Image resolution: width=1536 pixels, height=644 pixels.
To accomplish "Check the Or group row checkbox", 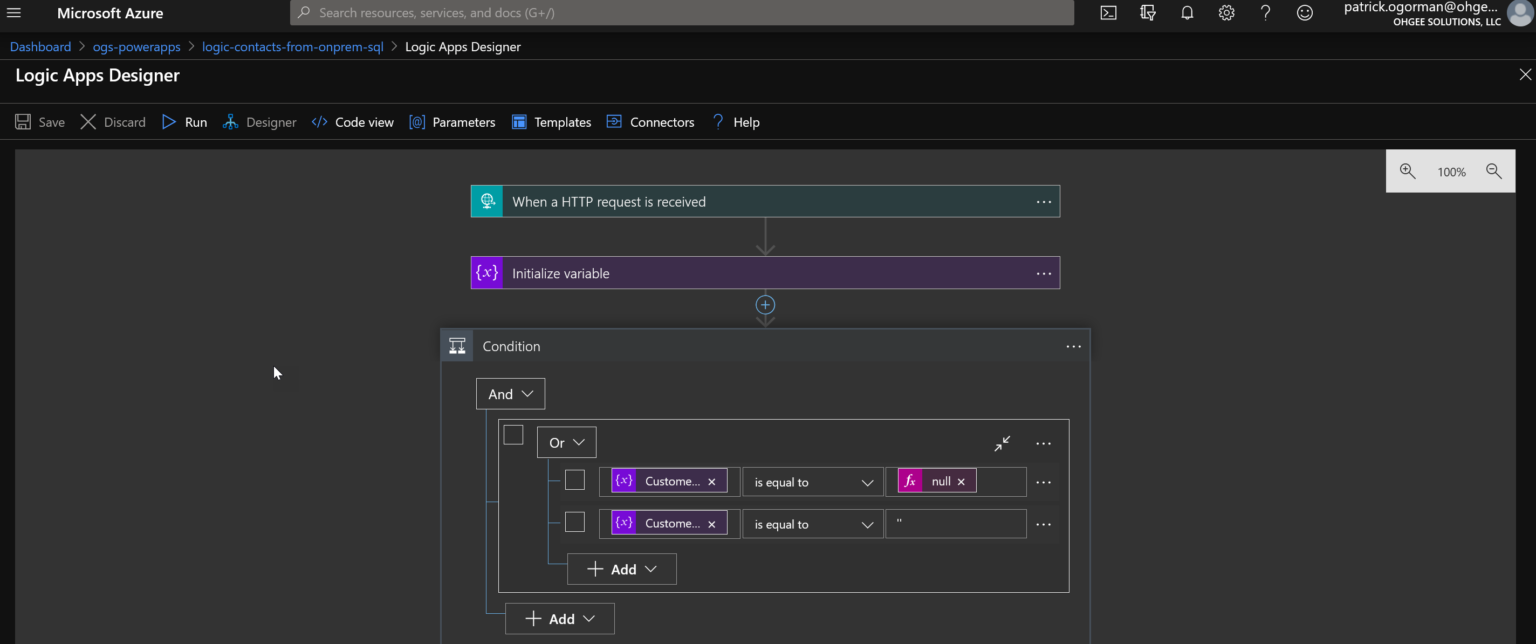I will point(514,434).
